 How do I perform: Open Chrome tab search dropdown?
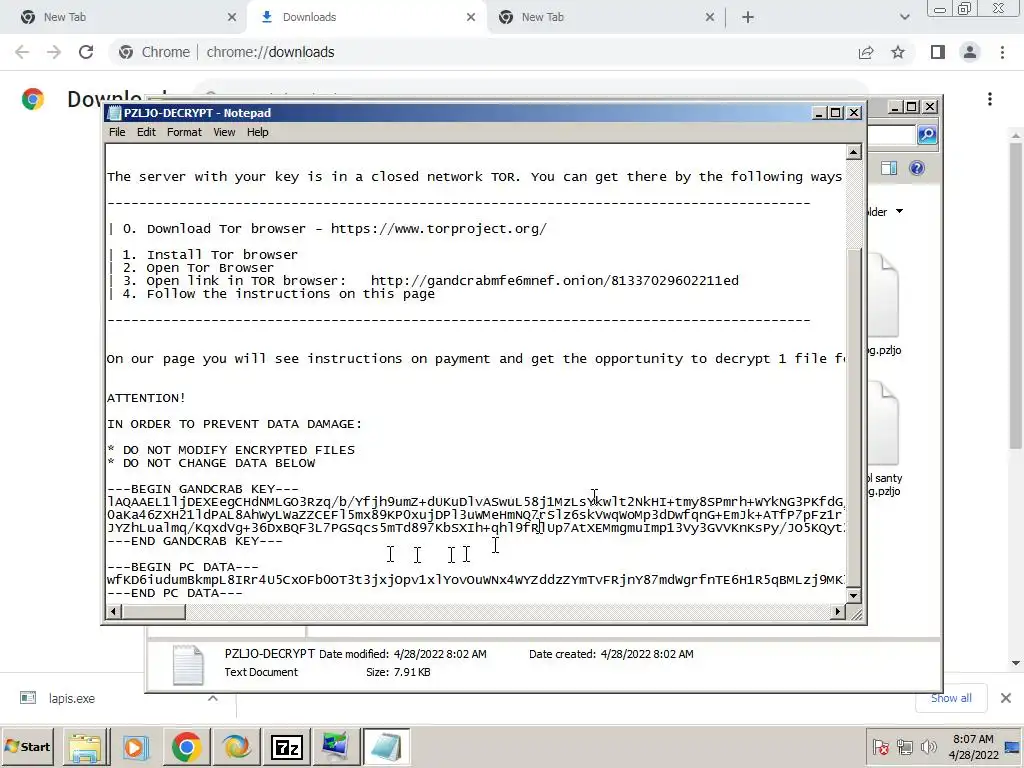click(904, 18)
